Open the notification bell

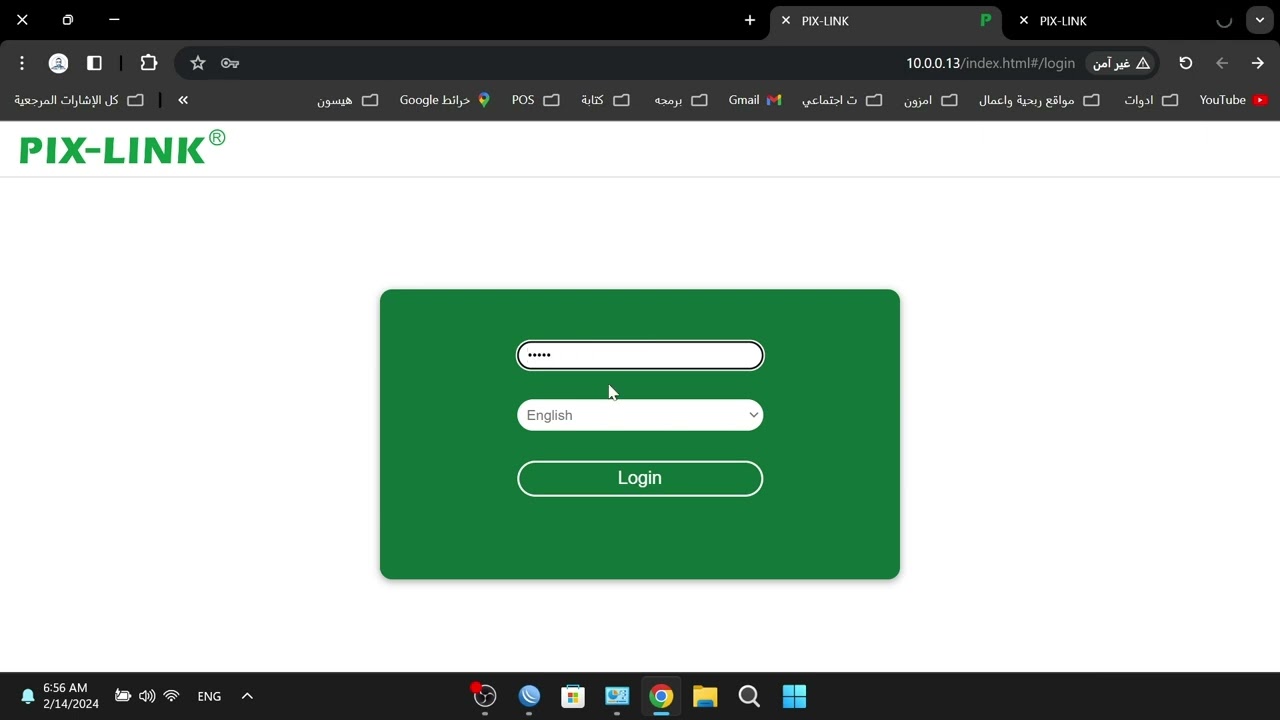point(28,696)
